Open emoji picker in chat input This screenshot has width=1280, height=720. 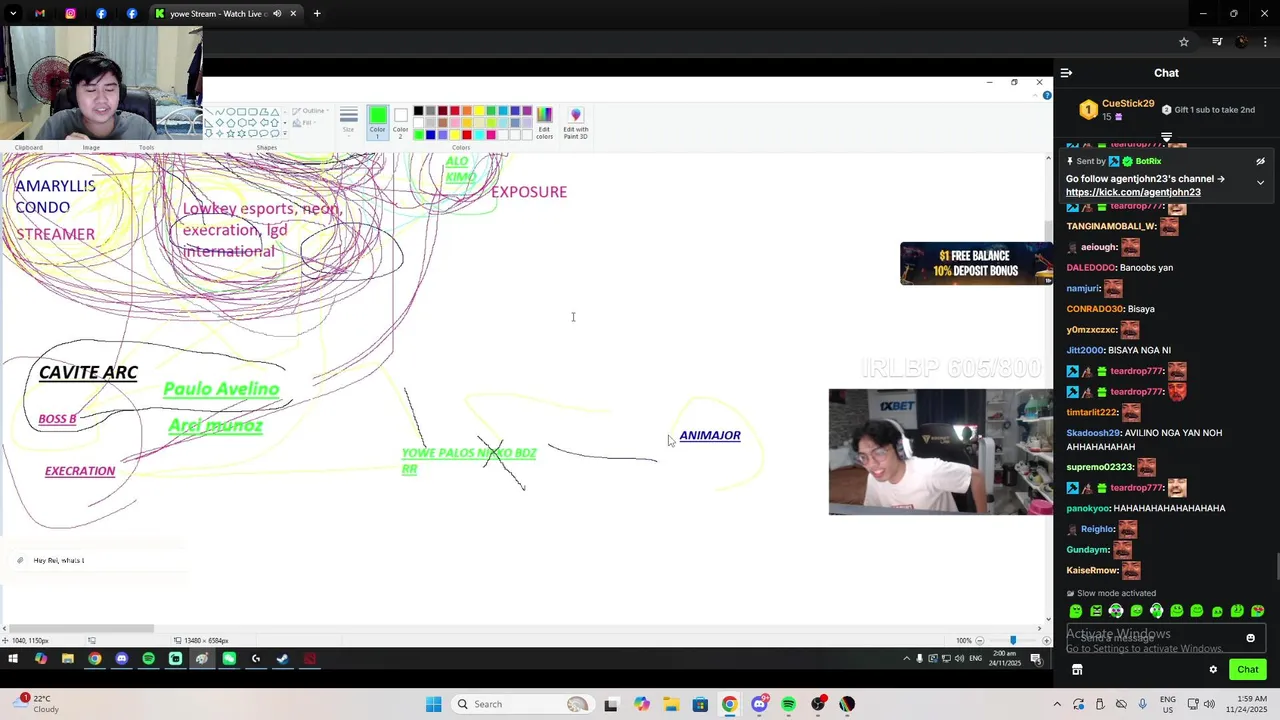point(1250,638)
